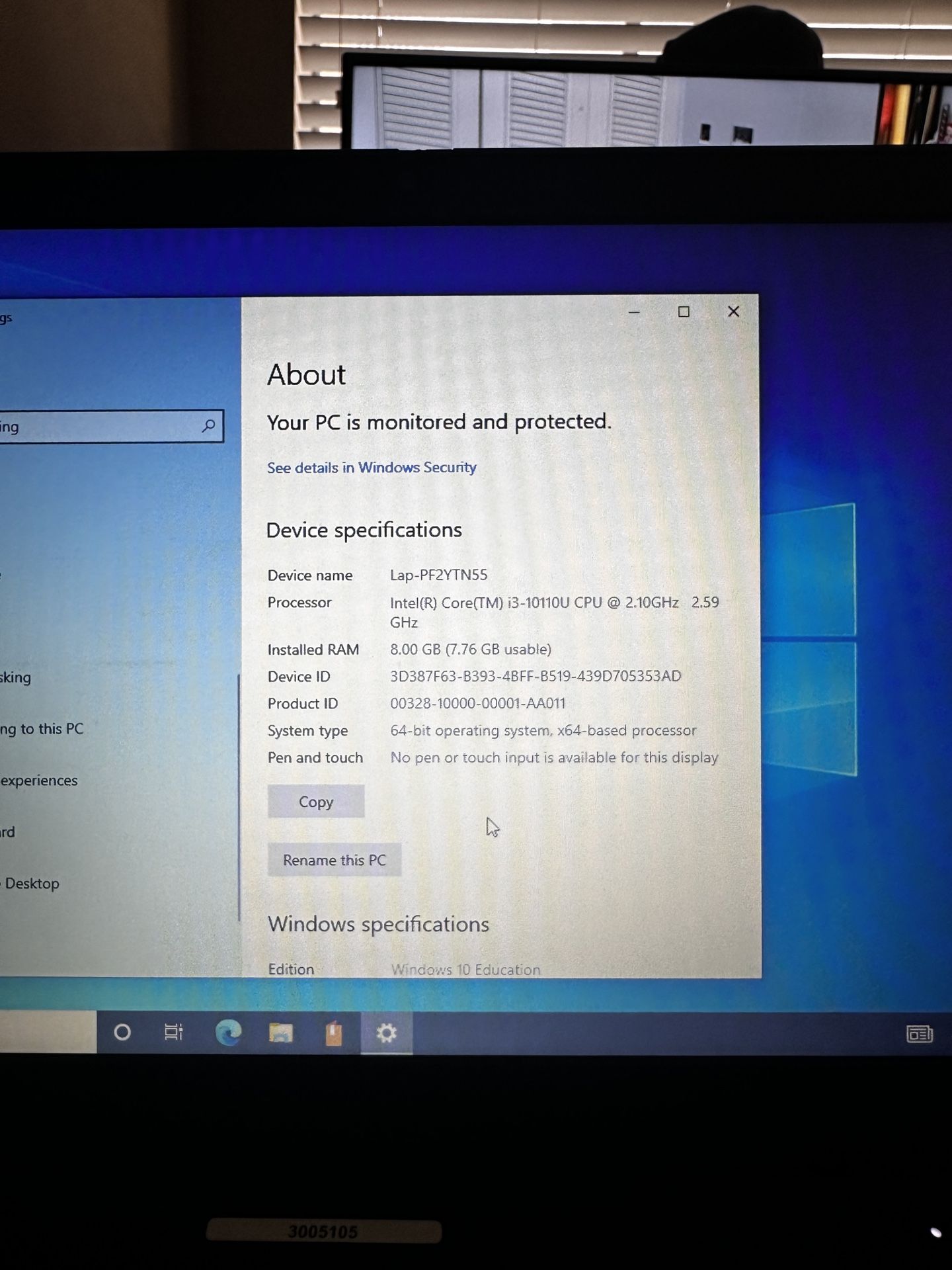Open Cortana search circle on taskbar

click(122, 1032)
